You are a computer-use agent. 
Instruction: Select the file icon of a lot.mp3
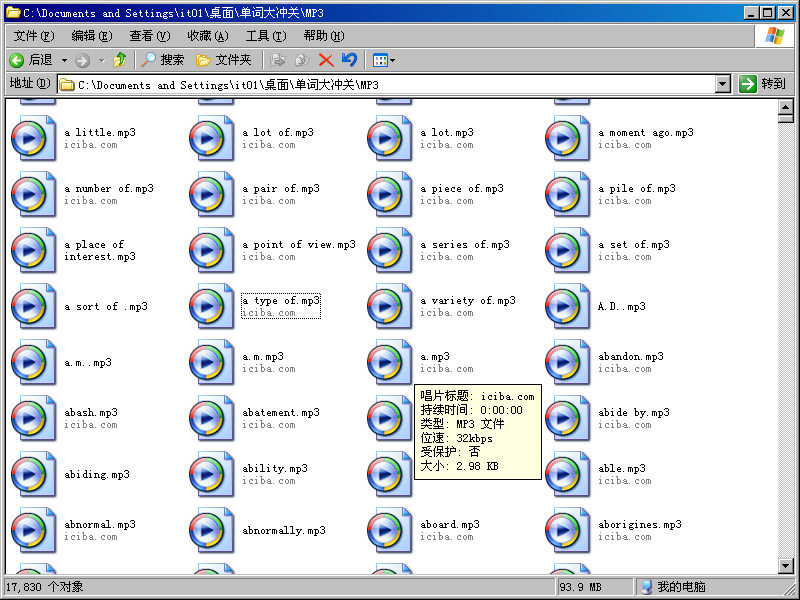click(x=389, y=138)
